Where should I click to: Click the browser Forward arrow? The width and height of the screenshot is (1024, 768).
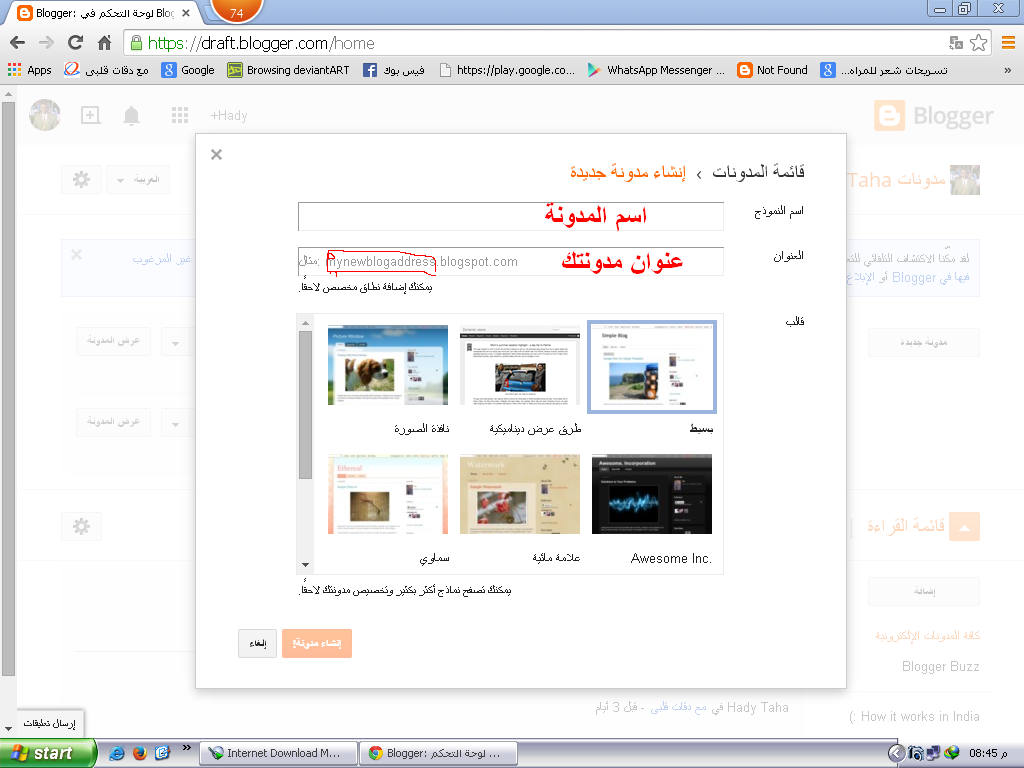pyautogui.click(x=46, y=43)
